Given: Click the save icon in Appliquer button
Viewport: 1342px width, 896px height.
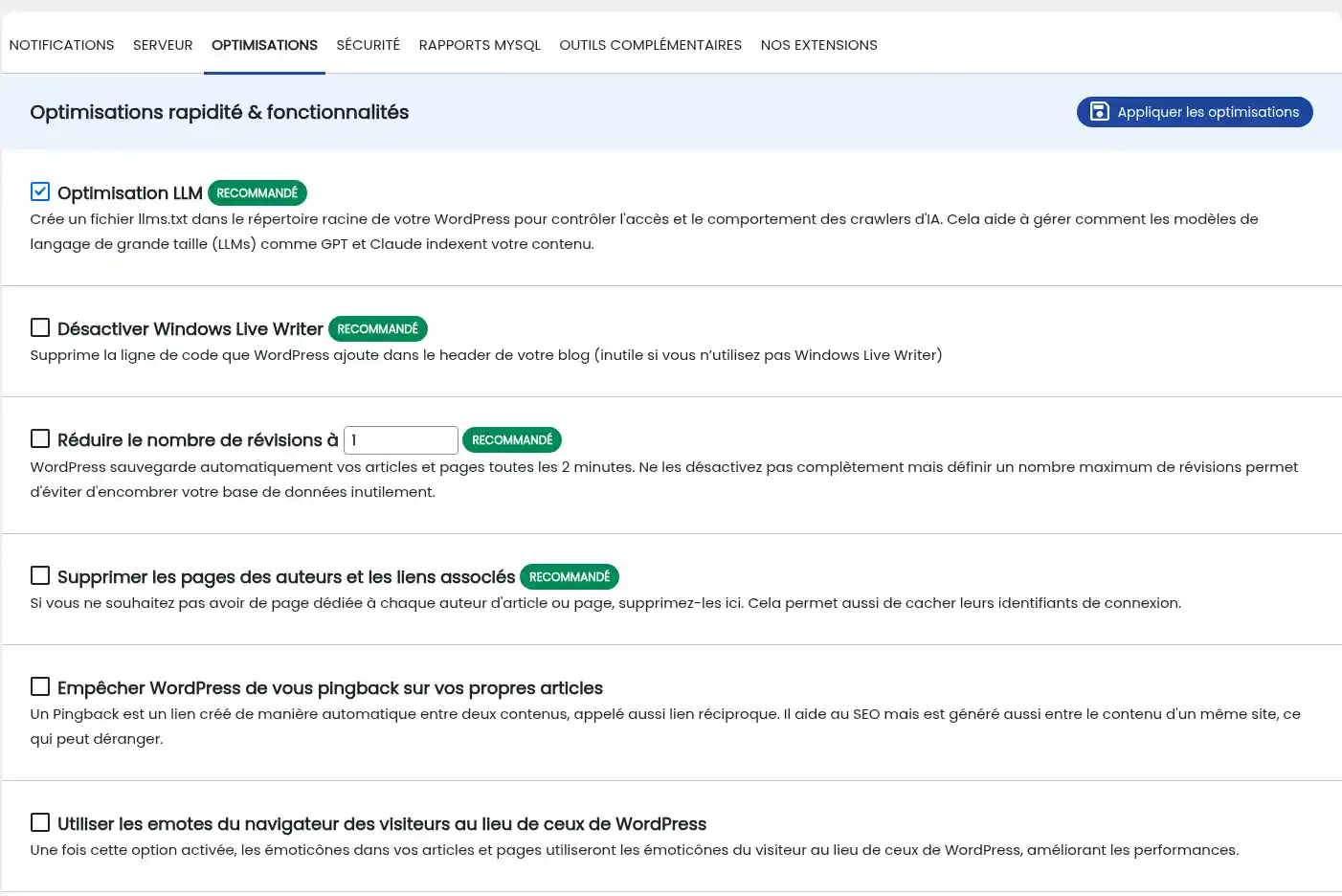Looking at the screenshot, I should coord(1100,112).
